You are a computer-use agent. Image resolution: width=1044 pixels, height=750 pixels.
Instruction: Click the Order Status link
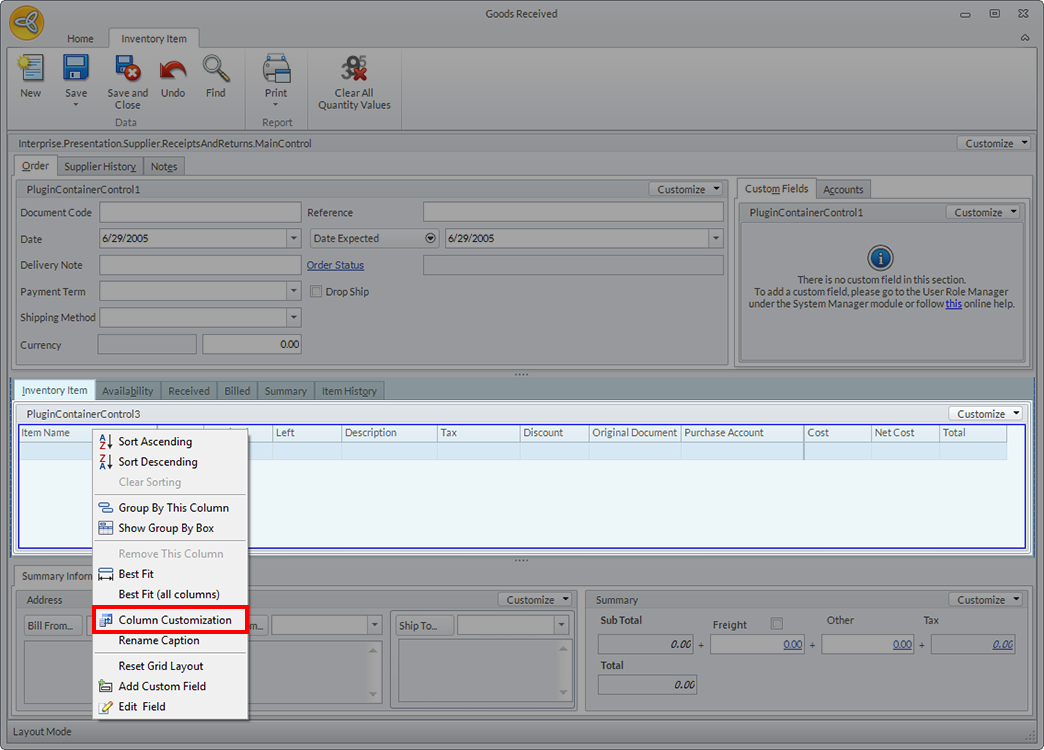tap(335, 265)
